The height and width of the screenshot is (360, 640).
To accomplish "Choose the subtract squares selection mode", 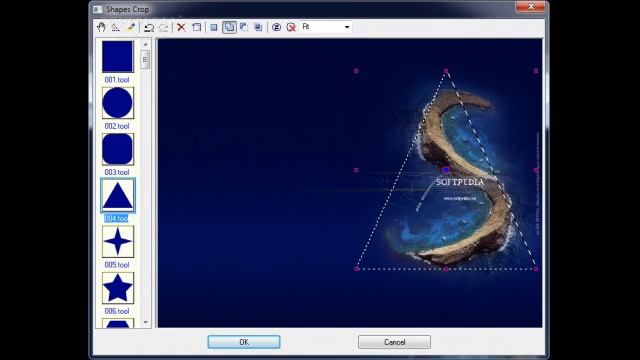I will click(x=244, y=27).
